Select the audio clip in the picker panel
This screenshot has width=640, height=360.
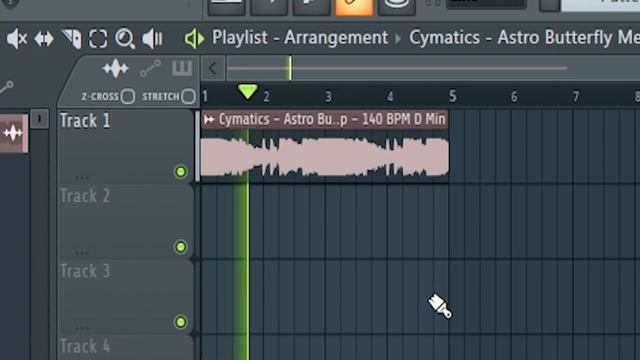tap(13, 133)
